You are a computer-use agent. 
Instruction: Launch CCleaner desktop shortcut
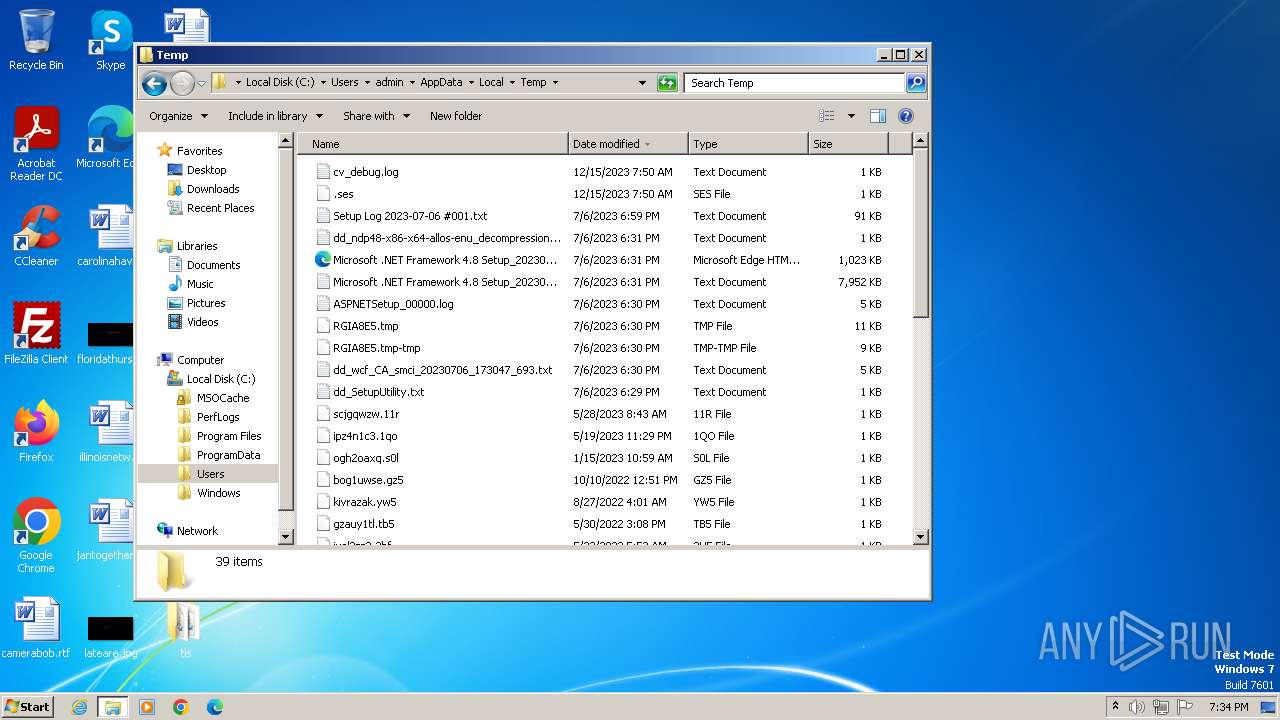[36, 237]
